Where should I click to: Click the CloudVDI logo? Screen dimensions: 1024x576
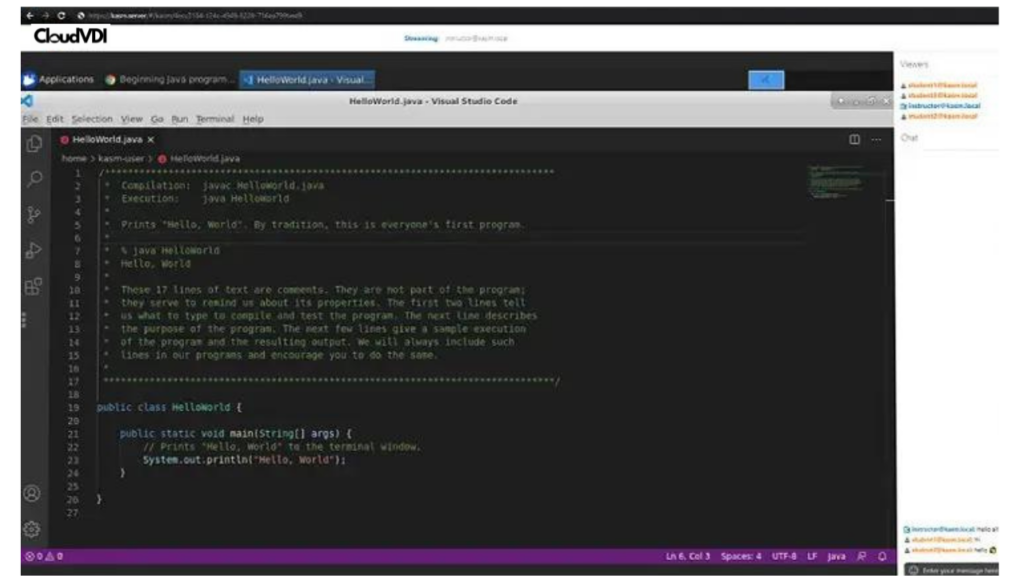(x=71, y=36)
